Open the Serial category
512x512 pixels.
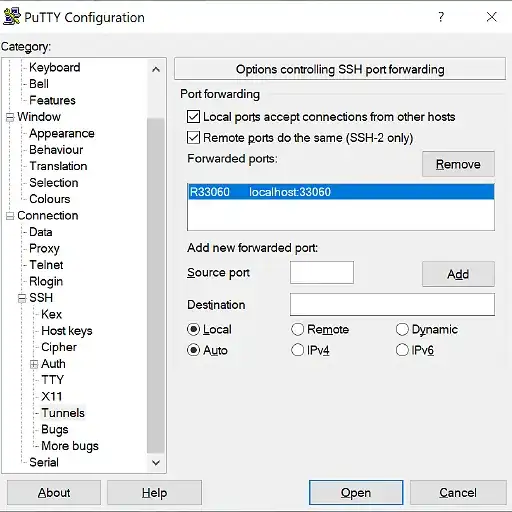(x=44, y=462)
